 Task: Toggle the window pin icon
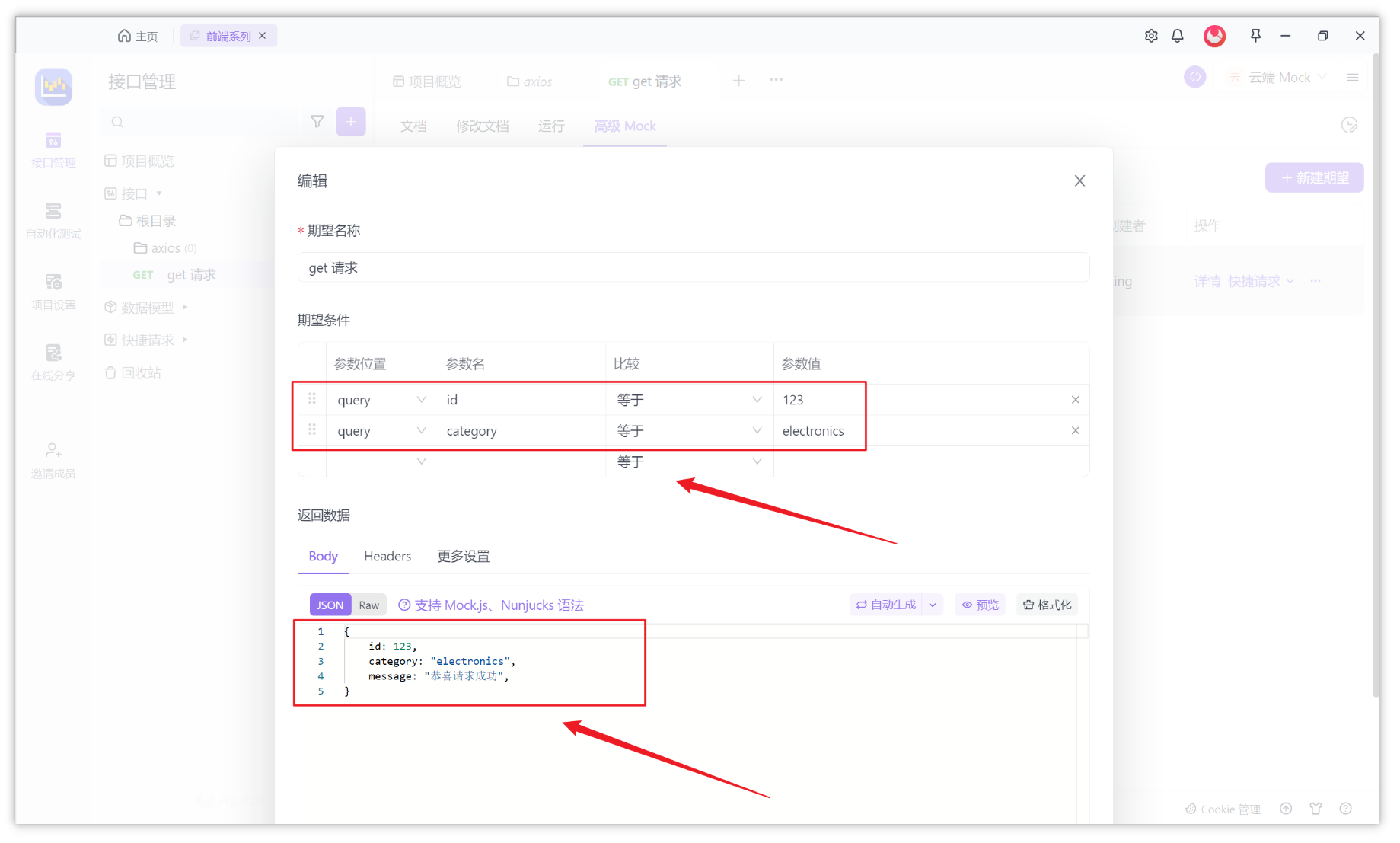coord(1255,35)
